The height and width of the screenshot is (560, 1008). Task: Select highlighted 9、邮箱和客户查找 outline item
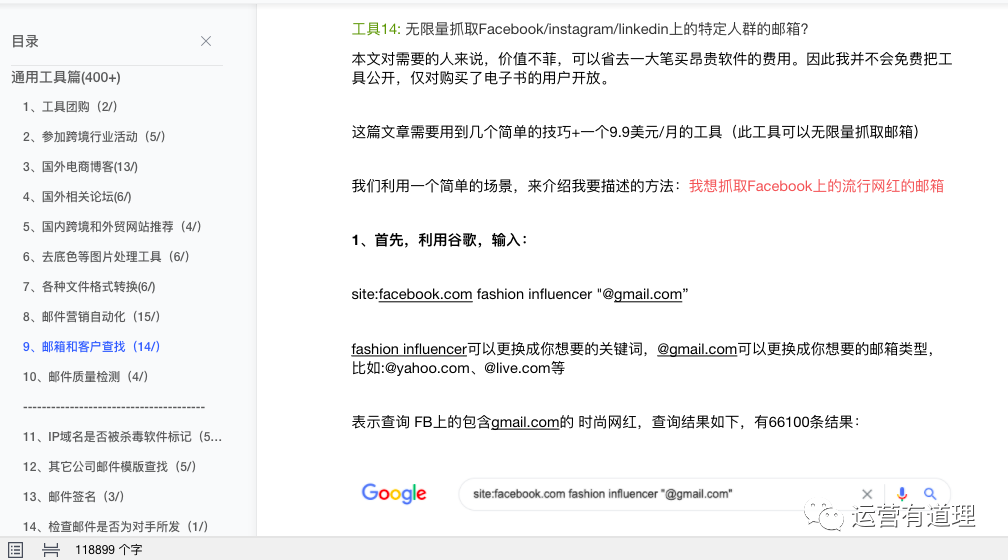point(91,347)
